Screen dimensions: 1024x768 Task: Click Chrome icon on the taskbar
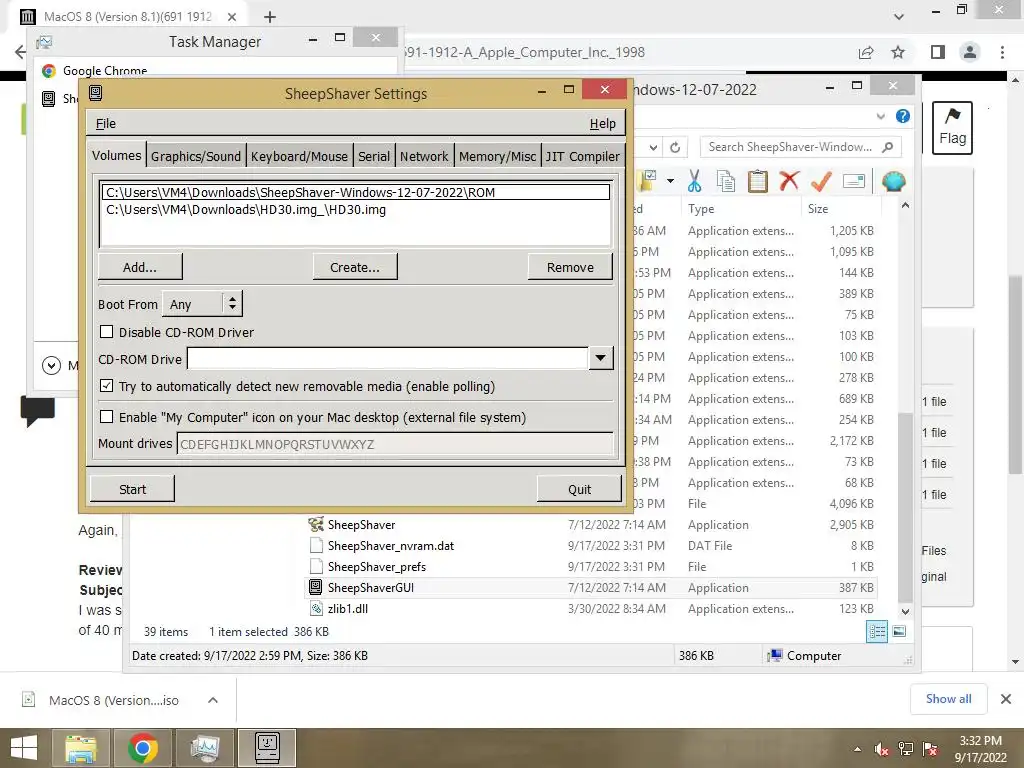pos(142,748)
